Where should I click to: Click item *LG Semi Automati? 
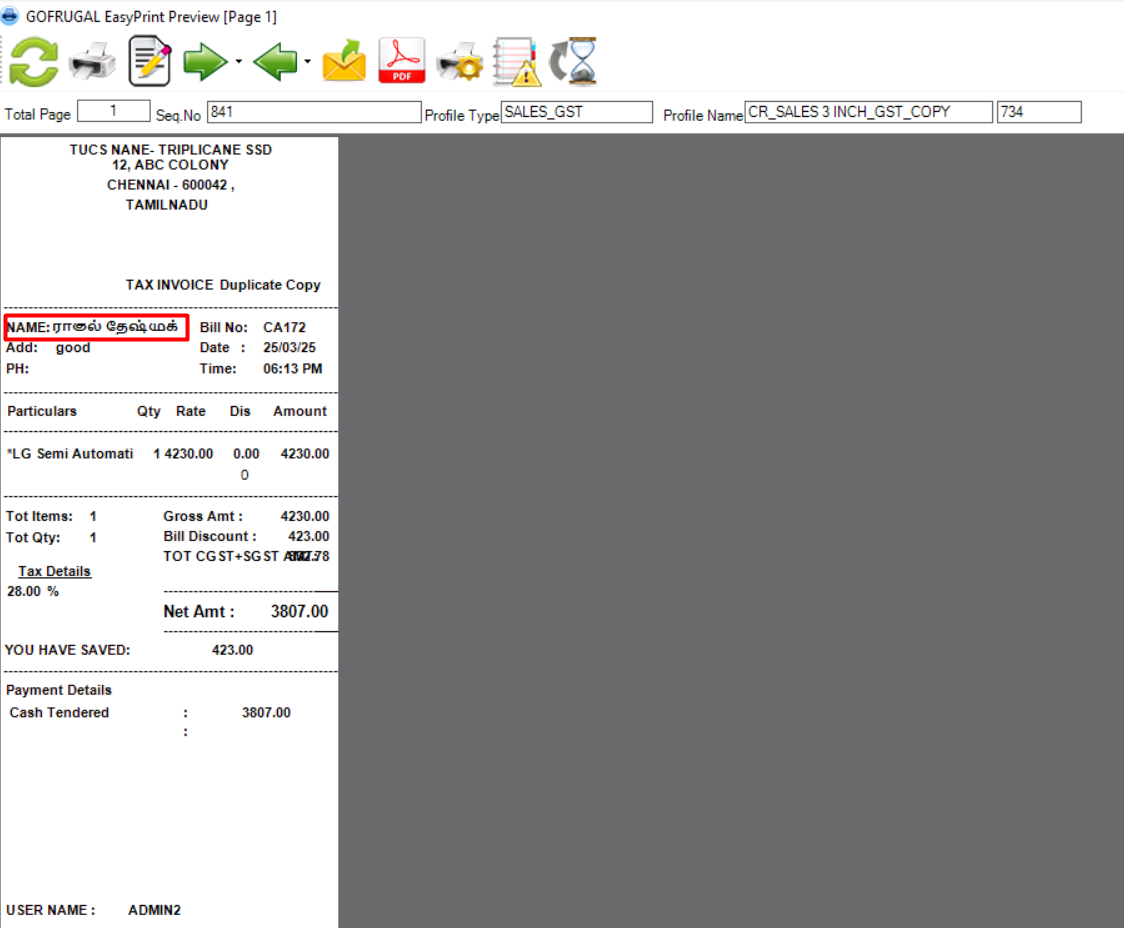pos(70,454)
